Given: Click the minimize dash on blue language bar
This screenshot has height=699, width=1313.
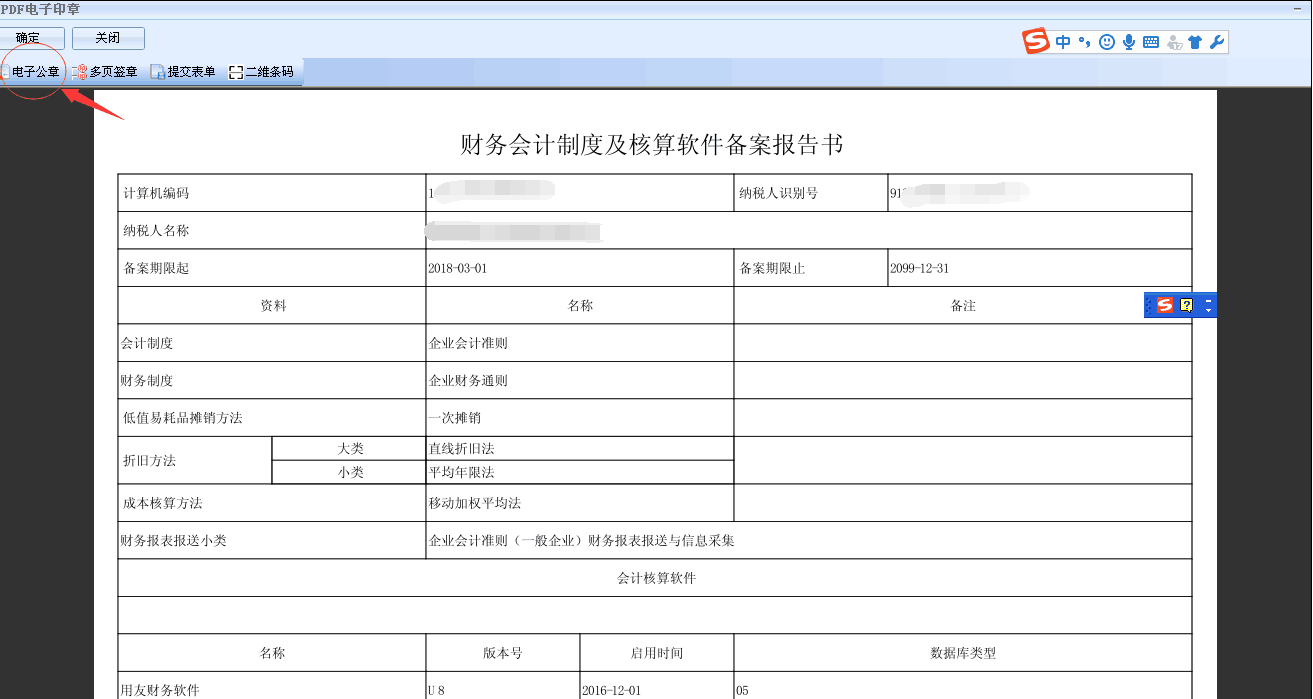Looking at the screenshot, I should (1209, 301).
